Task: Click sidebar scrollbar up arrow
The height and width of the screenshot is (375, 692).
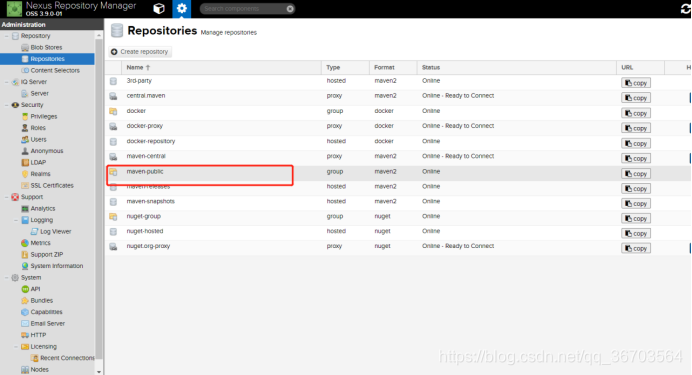Action: (x=99, y=35)
